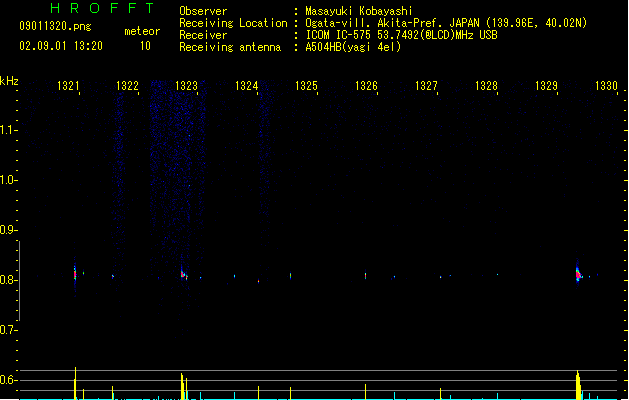Image resolution: width=629 pixels, height=400 pixels.
Task: Click the 1326 time axis label
Action: pyautogui.click(x=366, y=86)
